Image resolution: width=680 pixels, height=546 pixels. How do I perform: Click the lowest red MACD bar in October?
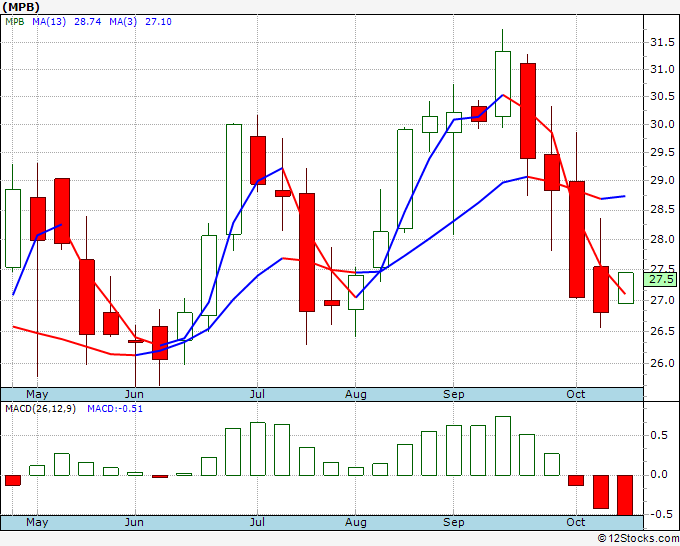625,495
